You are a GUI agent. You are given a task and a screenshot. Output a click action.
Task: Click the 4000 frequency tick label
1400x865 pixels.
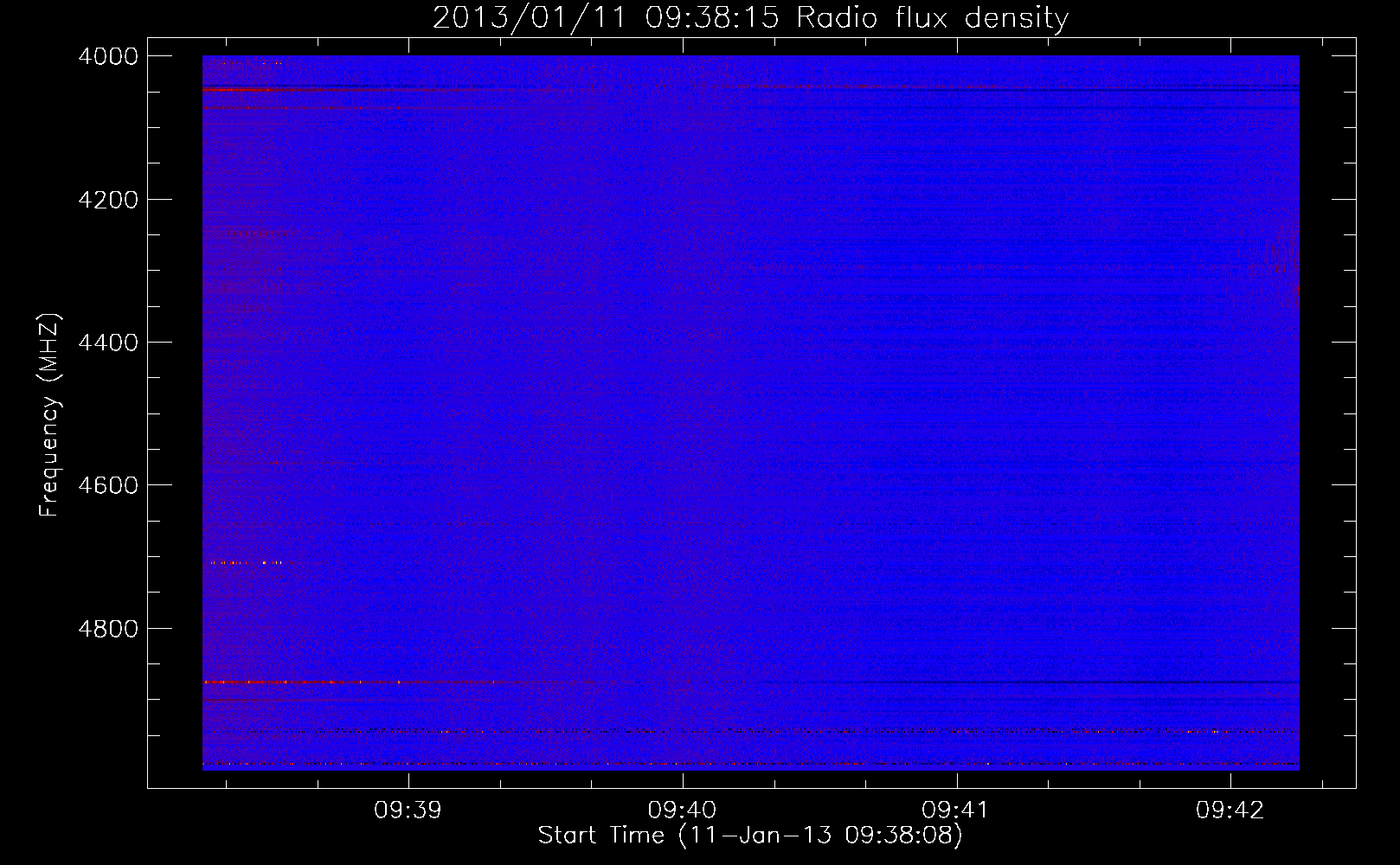[108, 56]
